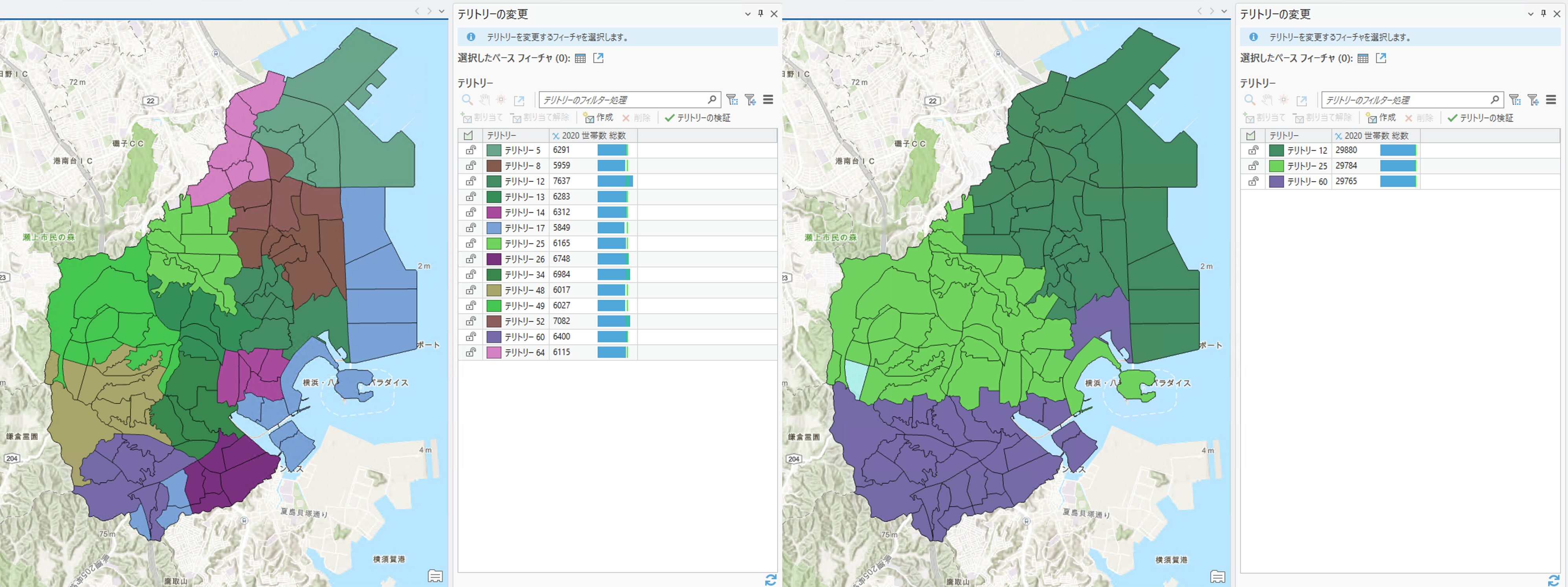The height and width of the screenshot is (587, 1568).
Task: Pin the left テリトリーの変更 pane
Action: coord(761,13)
